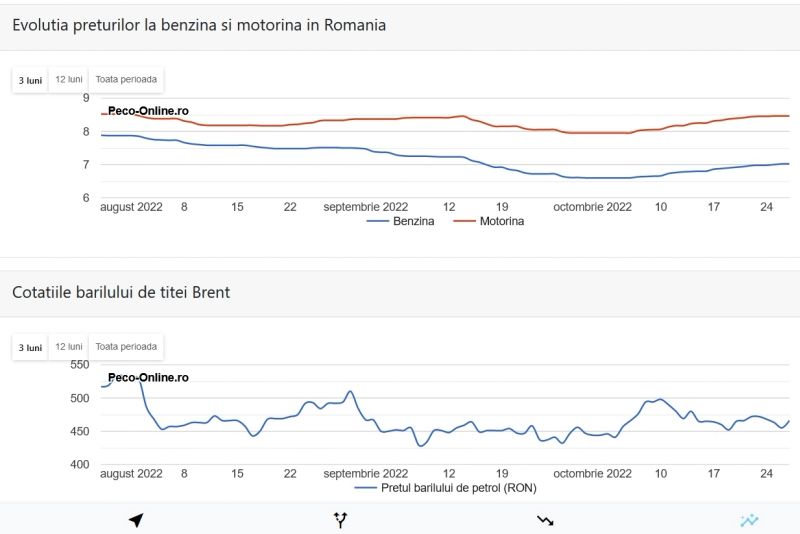Select '3 luni' for the fuel price chart
The width and height of the screenshot is (800, 534).
30,79
